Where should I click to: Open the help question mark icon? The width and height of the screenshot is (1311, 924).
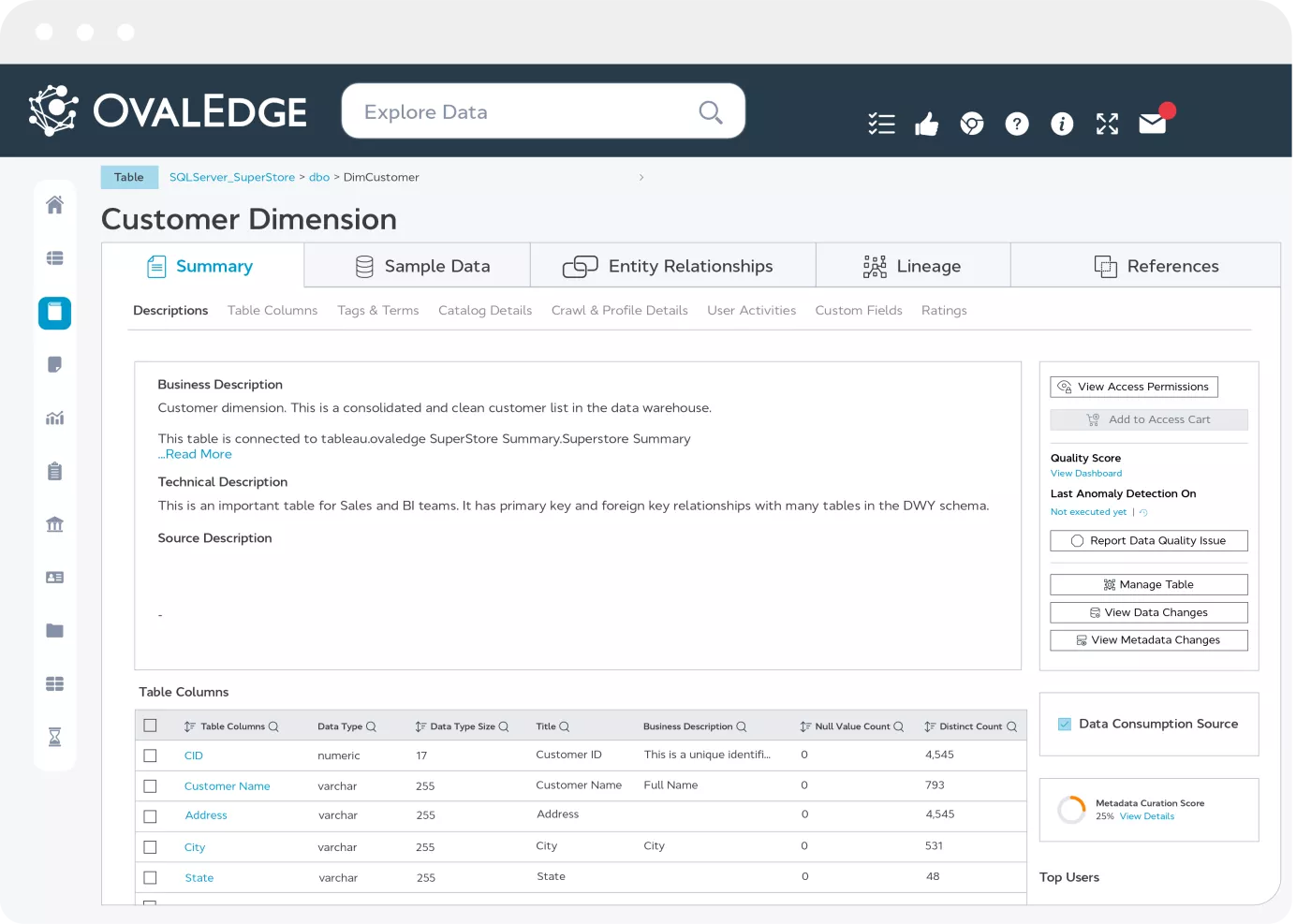point(1017,123)
